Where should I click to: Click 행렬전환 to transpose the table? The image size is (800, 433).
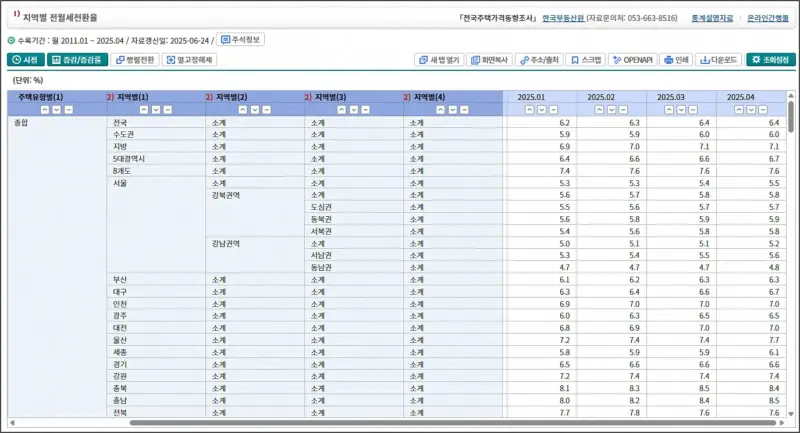click(x=135, y=60)
